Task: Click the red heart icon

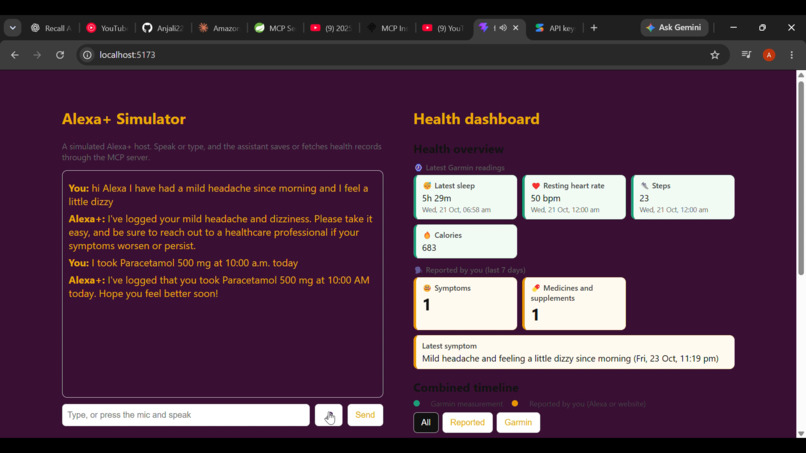Action: (x=536, y=186)
